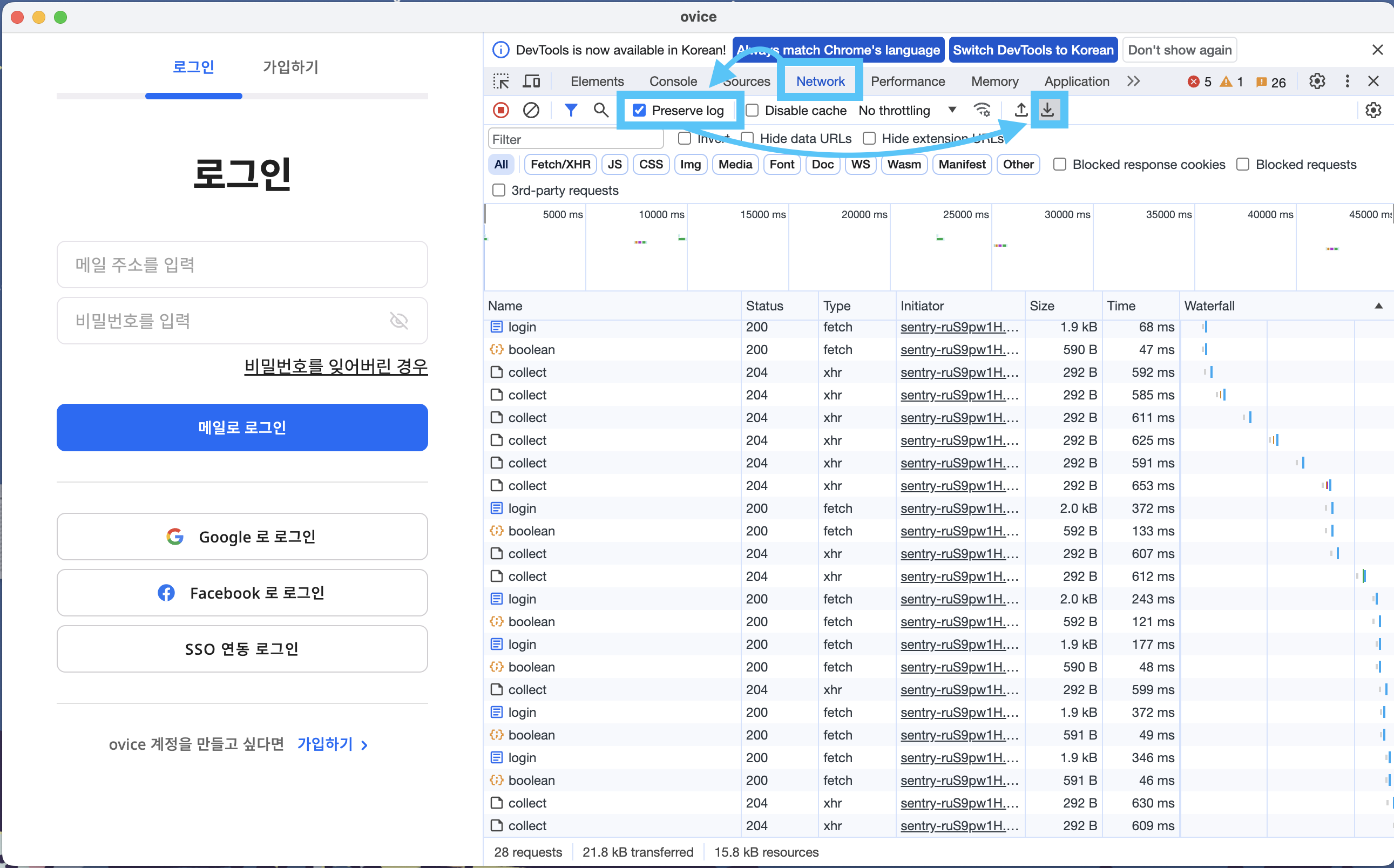The width and height of the screenshot is (1394, 868).
Task: Filter requests by Doc type
Action: 823,165
